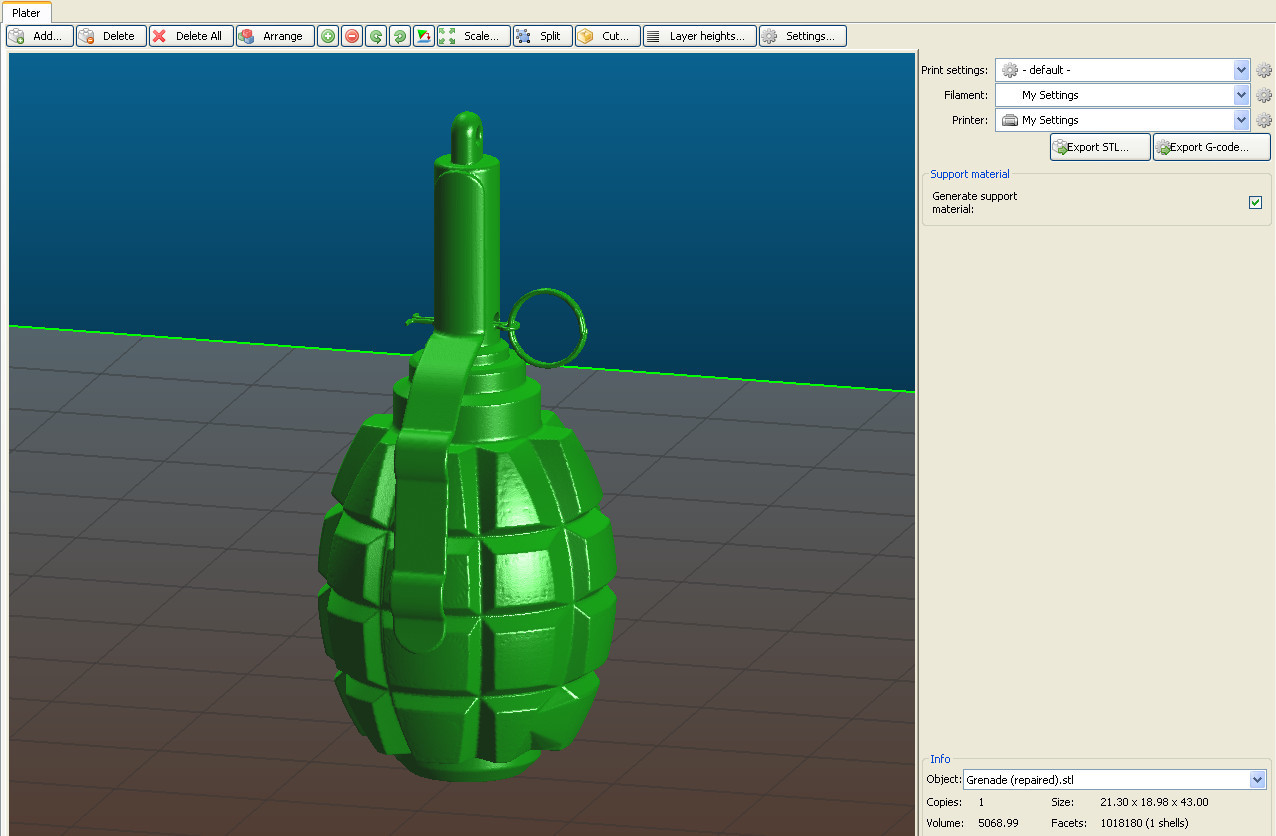Open Printer settings gear icon

coord(1264,120)
